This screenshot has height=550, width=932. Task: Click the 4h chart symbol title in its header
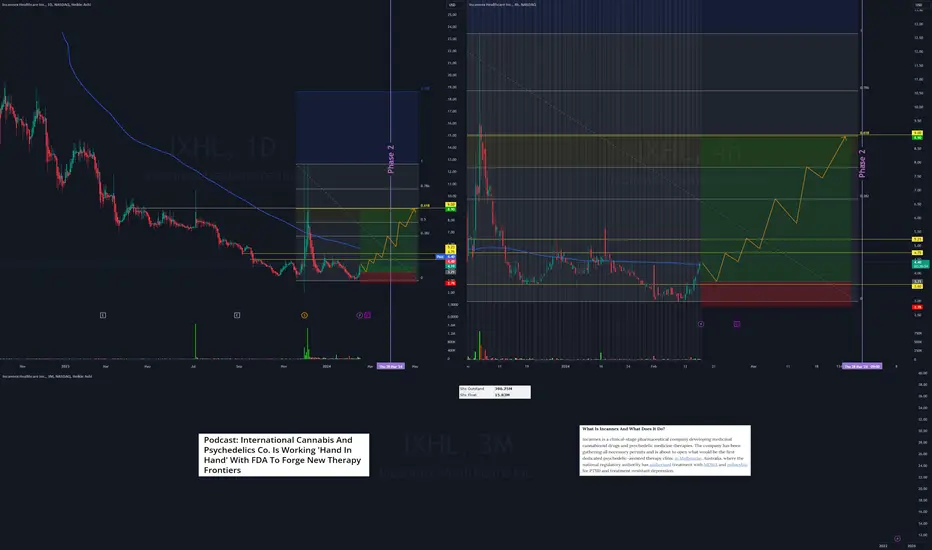click(x=502, y=4)
